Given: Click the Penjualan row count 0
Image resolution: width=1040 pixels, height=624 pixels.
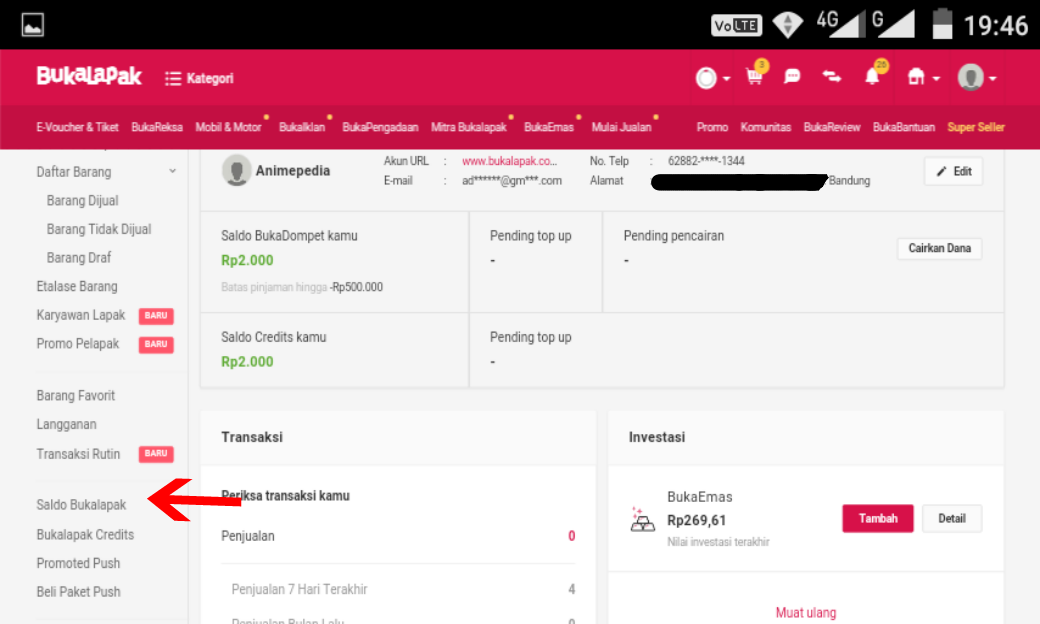Looking at the screenshot, I should click(x=571, y=536).
